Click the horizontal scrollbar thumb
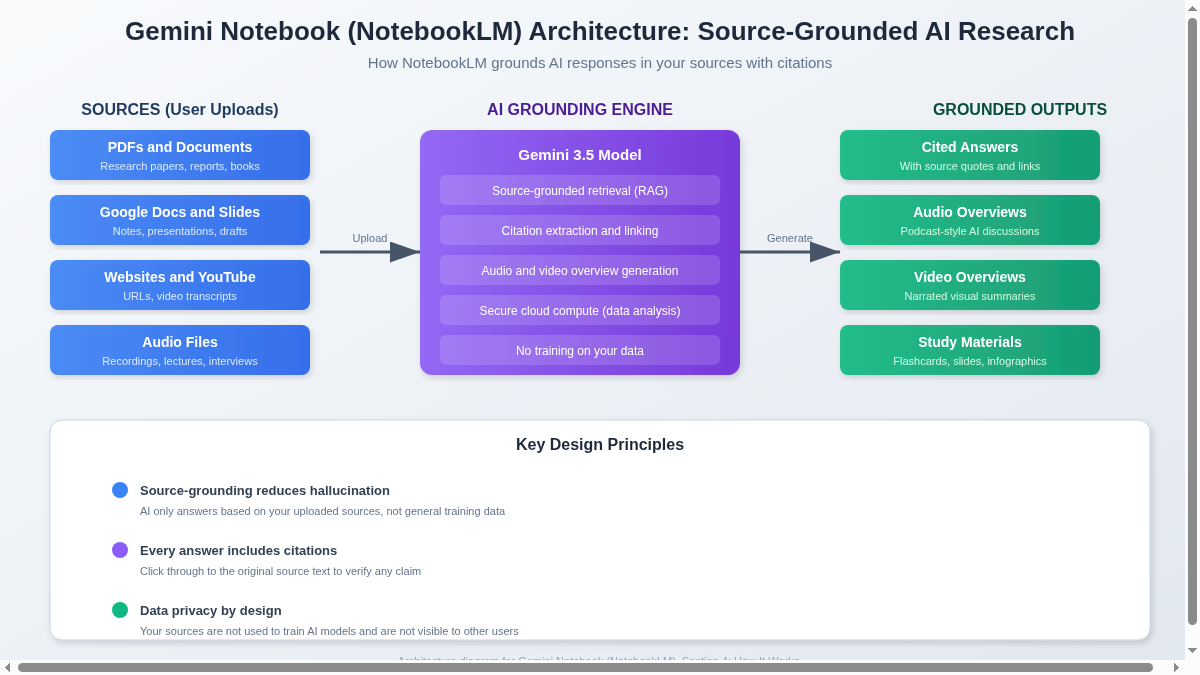Viewport: 1200px width, 675px height. click(x=585, y=667)
